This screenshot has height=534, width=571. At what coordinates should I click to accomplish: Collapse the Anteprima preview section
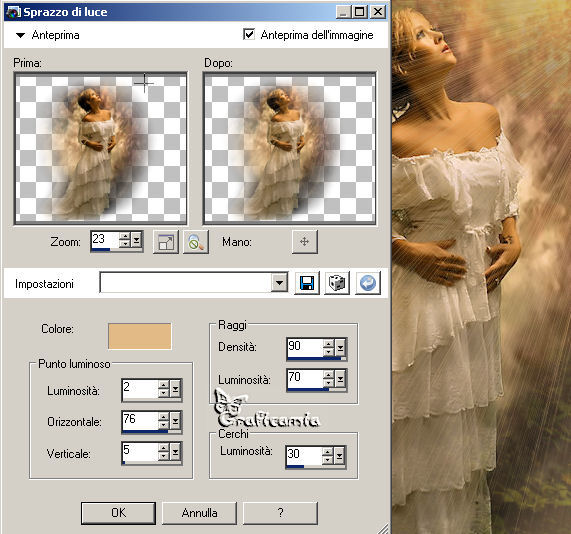click(x=20, y=35)
